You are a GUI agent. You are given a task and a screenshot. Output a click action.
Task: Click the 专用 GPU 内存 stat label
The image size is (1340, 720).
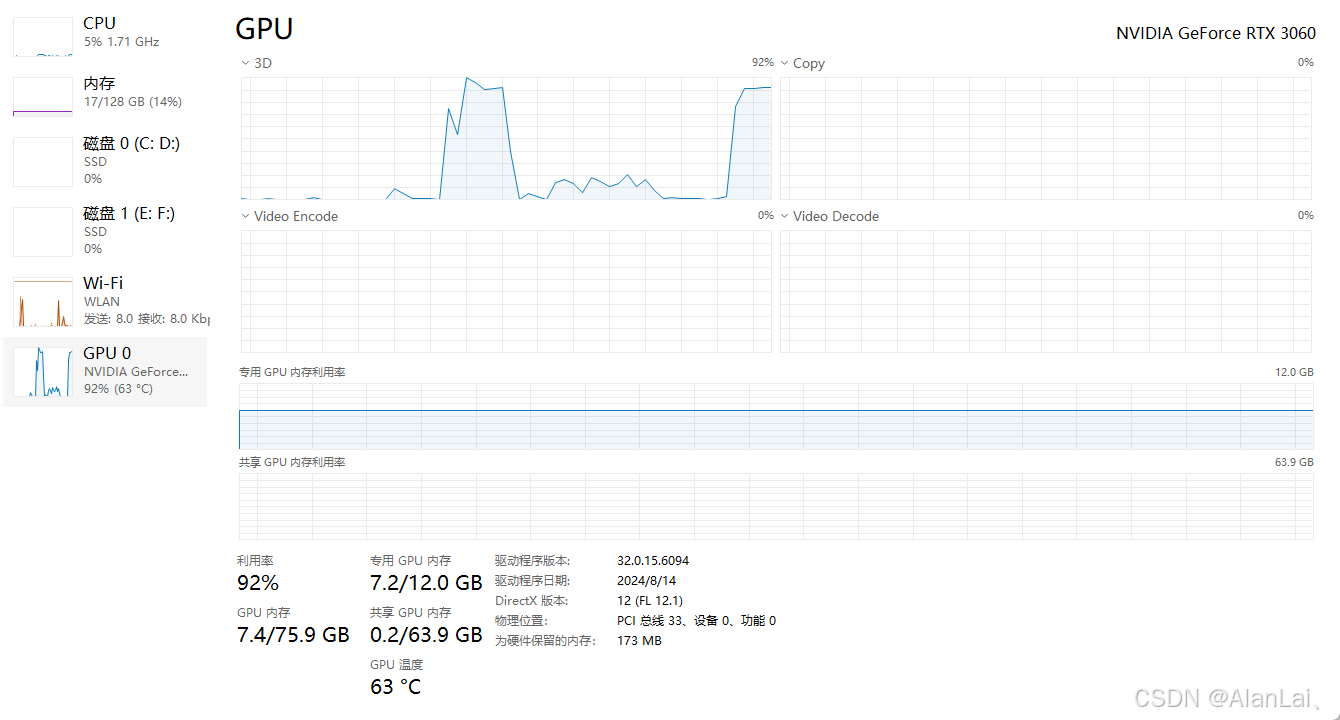point(410,561)
